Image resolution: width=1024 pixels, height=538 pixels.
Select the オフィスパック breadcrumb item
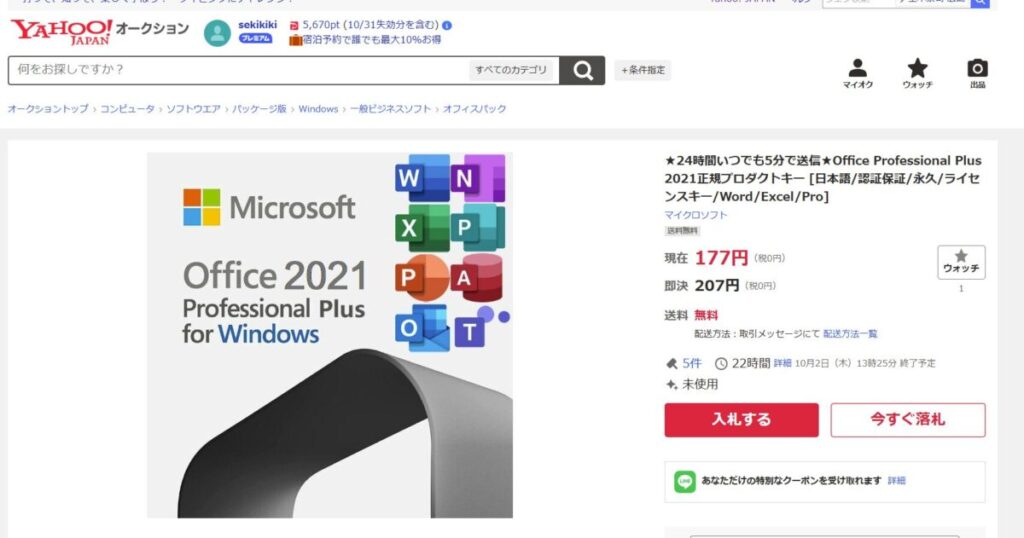click(x=474, y=109)
